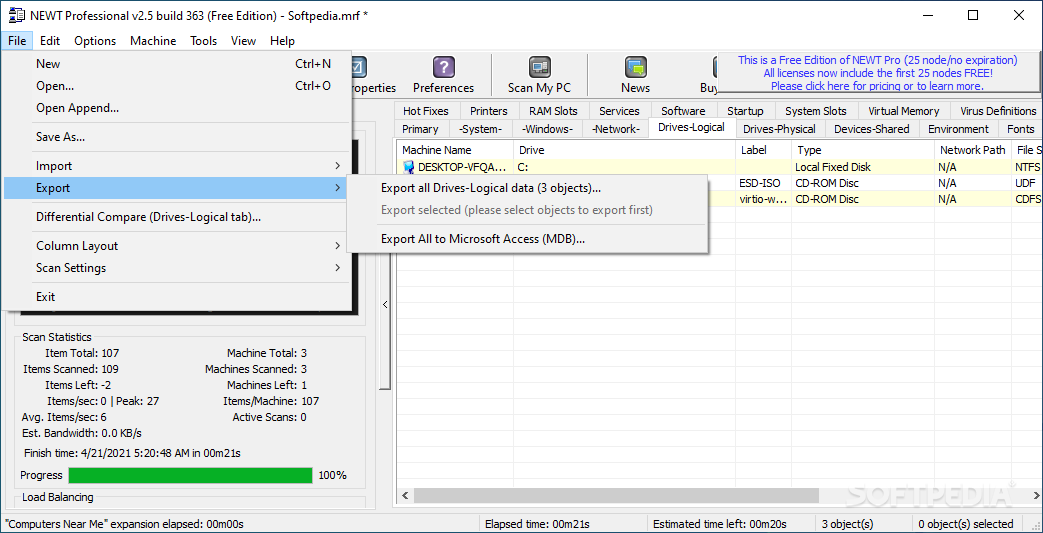Open Differential Compare (Drives-Logical tab)...
This screenshot has width=1043, height=533.
(x=176, y=217)
